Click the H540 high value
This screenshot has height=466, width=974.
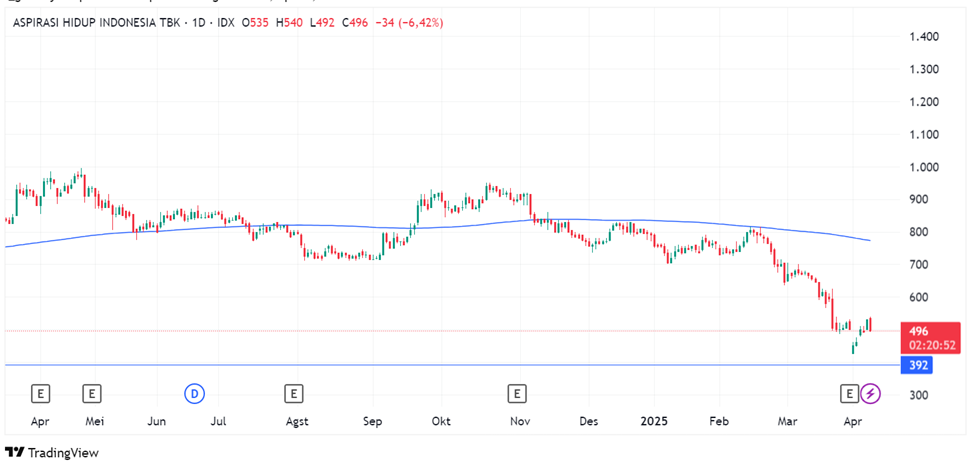point(290,24)
